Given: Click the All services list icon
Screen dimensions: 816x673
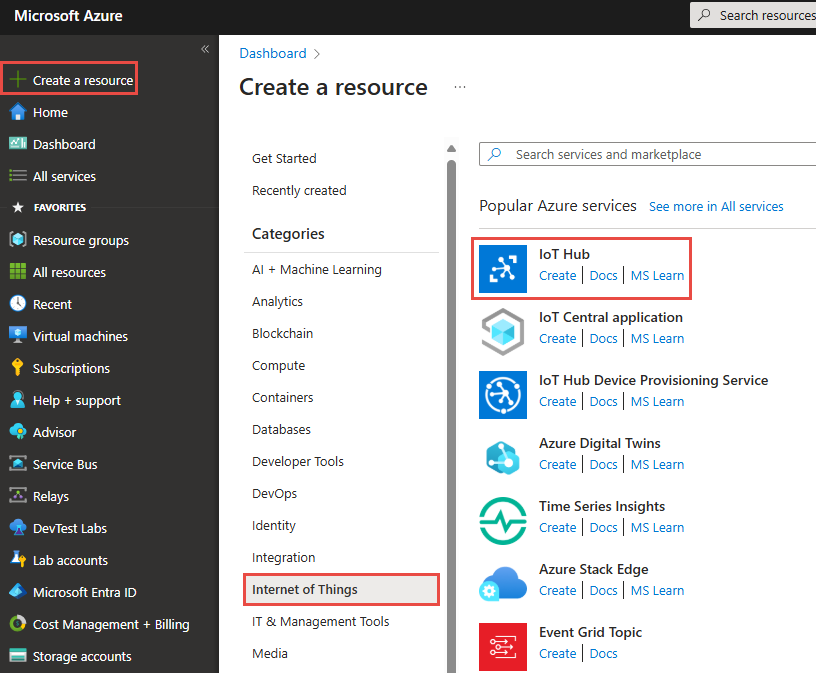Looking at the screenshot, I should click(x=18, y=176).
